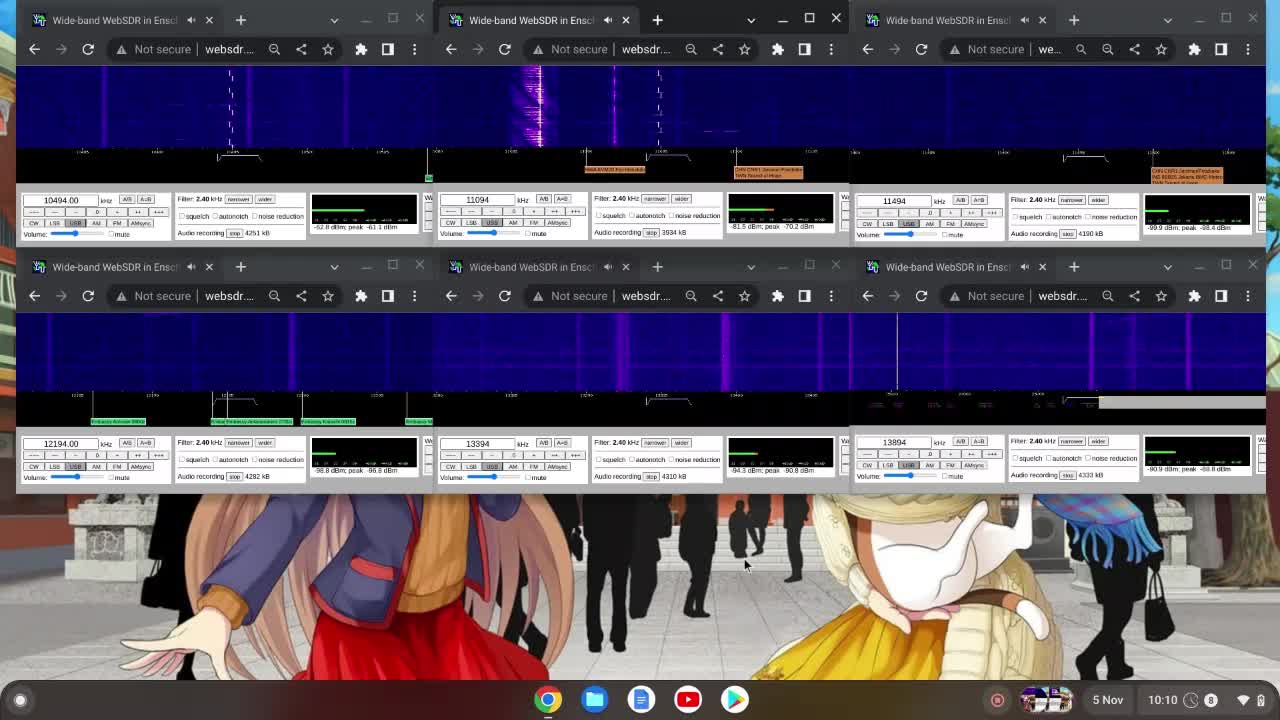Launch Google Docs from the shelf

click(641, 699)
